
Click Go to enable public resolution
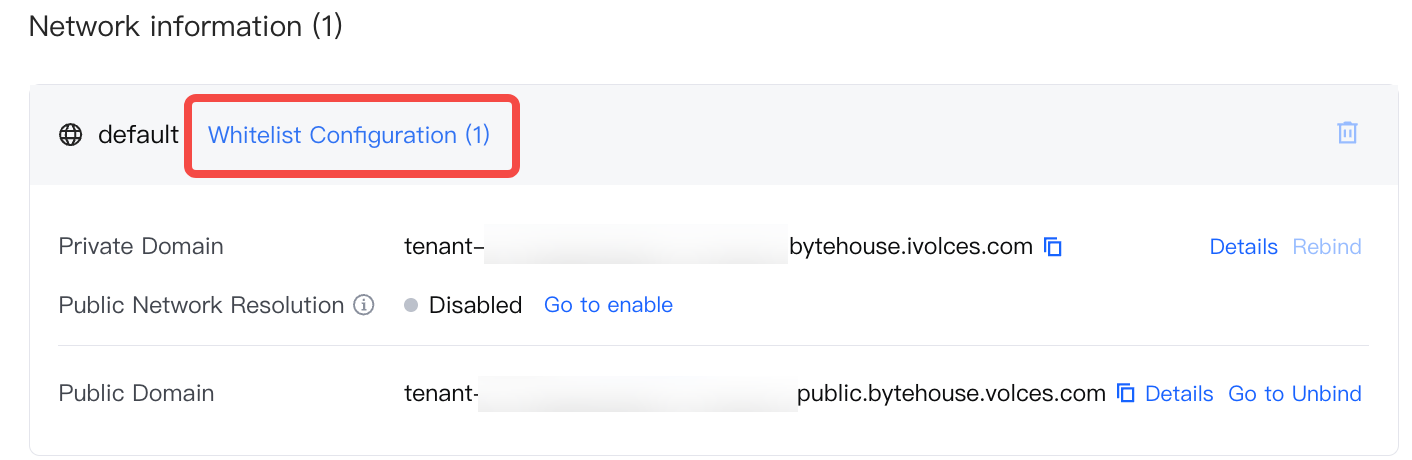tap(608, 305)
